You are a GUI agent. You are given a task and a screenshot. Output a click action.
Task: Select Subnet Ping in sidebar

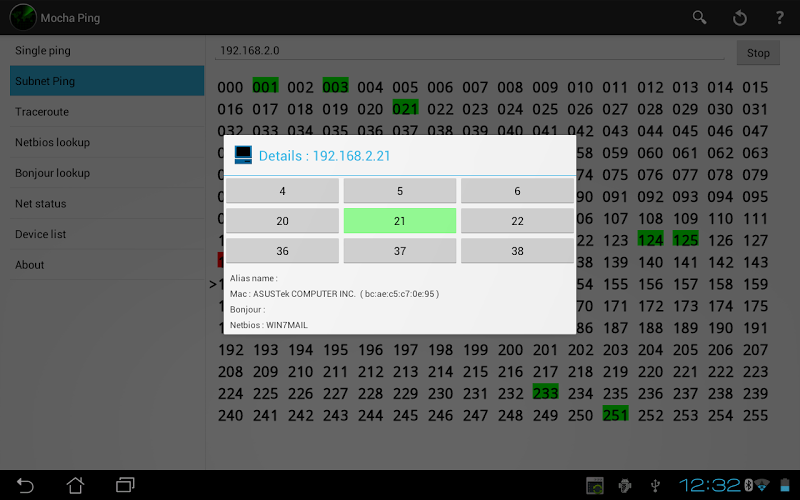[x=107, y=81]
